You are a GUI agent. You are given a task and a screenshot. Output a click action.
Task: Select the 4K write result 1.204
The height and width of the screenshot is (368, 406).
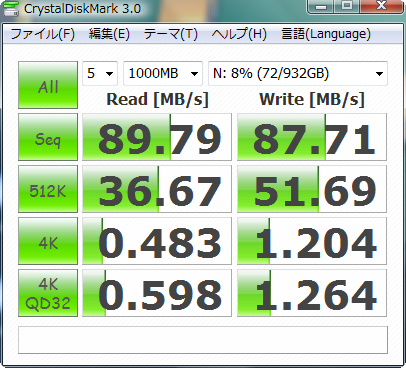pyautogui.click(x=312, y=241)
